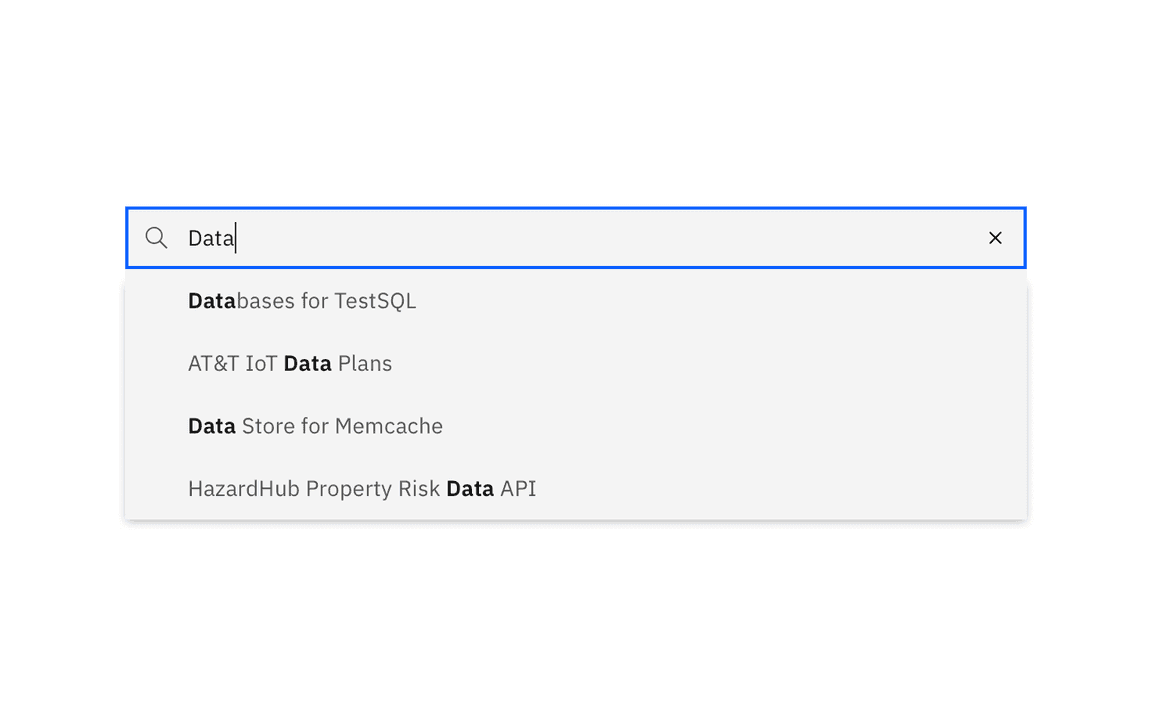Dismiss the current query via the clear icon
Screen dimensions: 1152x726
coord(995,238)
